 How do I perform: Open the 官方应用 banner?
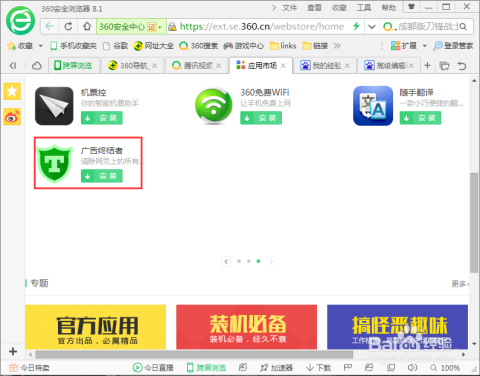click(96, 327)
